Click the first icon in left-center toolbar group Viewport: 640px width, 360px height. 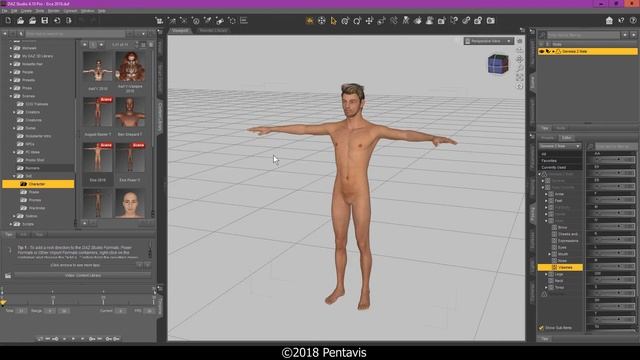point(160,20)
